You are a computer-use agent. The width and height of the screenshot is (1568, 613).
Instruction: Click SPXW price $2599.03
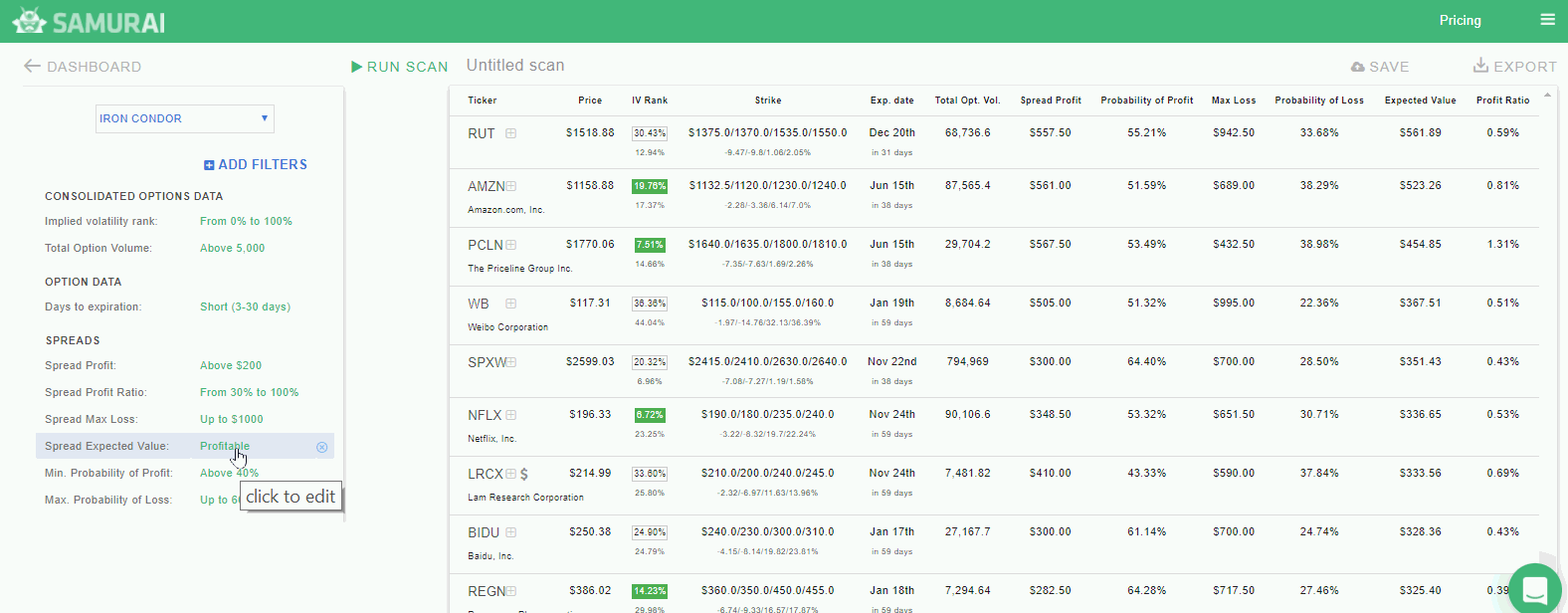590,361
